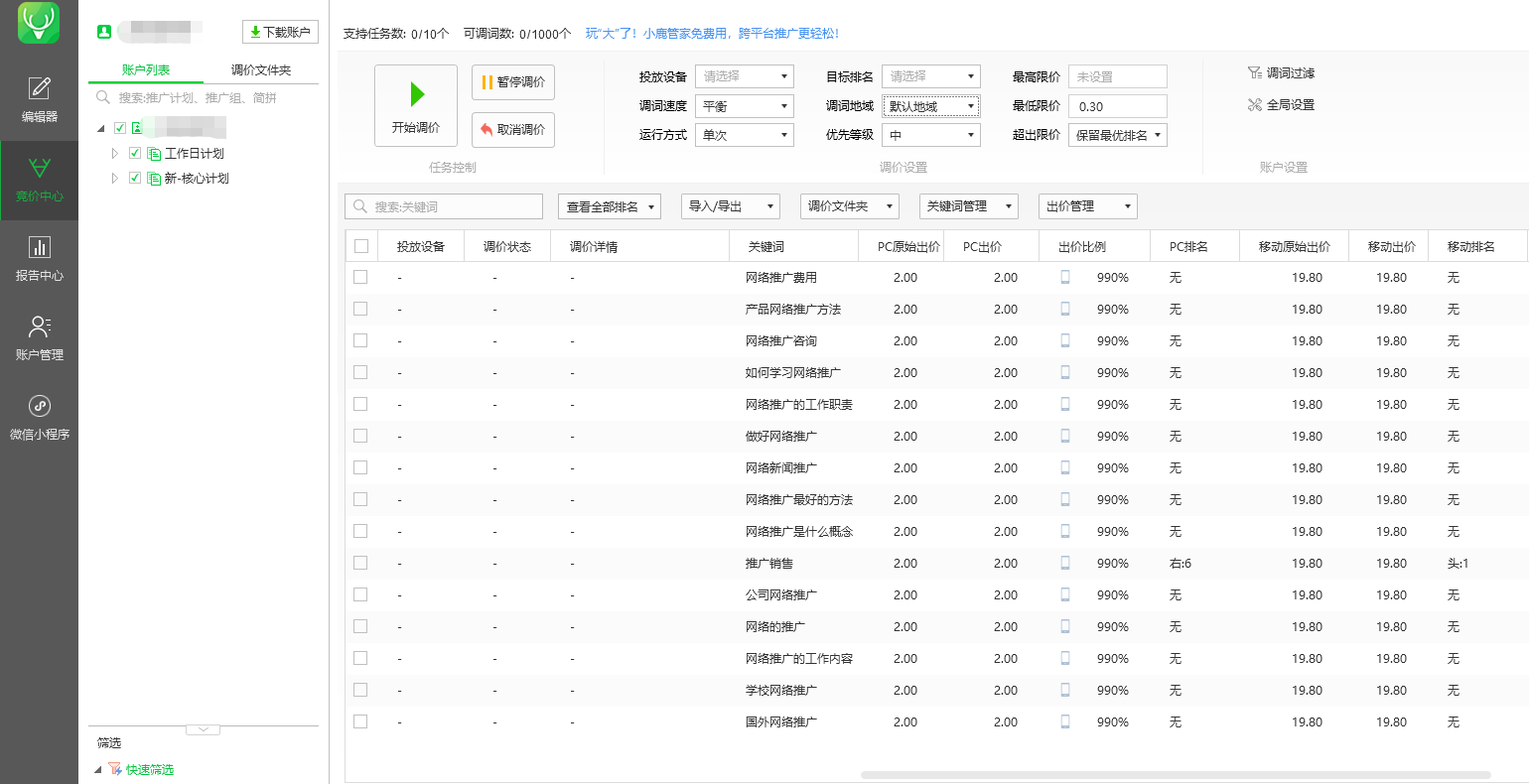The width and height of the screenshot is (1529, 784).
Task: Open 调词过滤 filter settings
Action: point(1281,73)
